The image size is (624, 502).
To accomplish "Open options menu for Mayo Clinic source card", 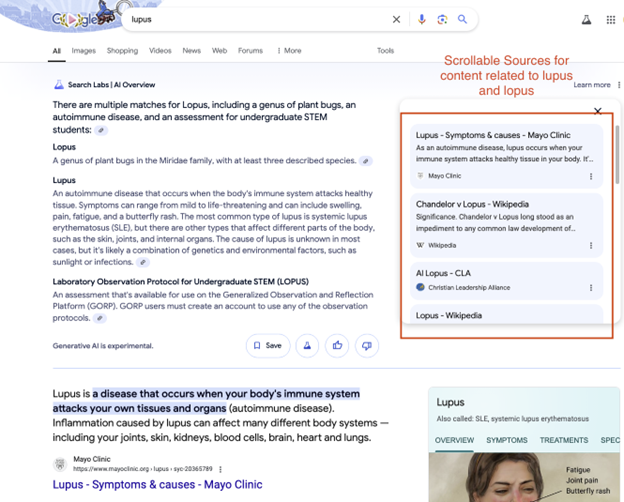I will point(591,176).
